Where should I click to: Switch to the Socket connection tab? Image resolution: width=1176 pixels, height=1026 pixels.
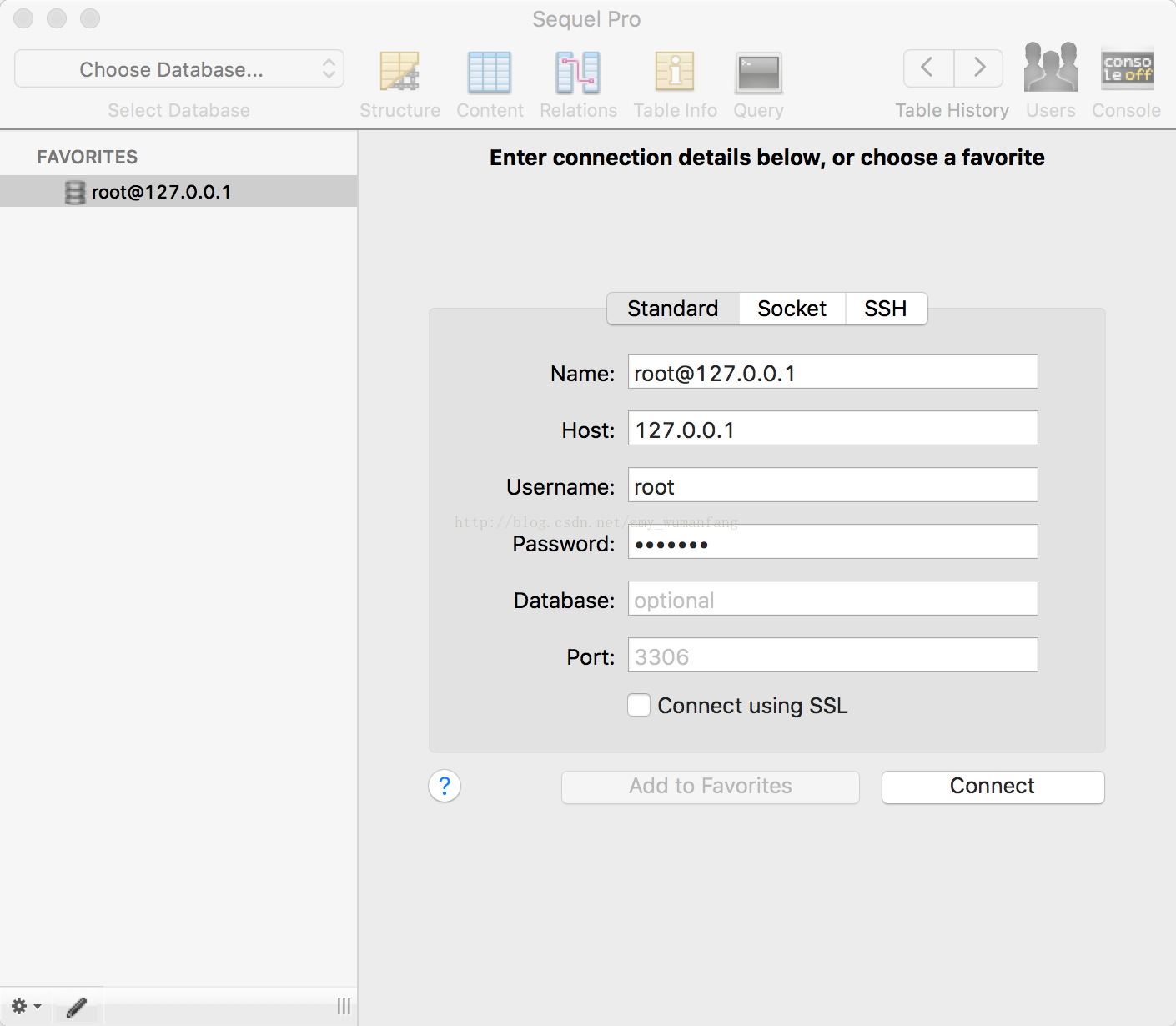(x=792, y=309)
